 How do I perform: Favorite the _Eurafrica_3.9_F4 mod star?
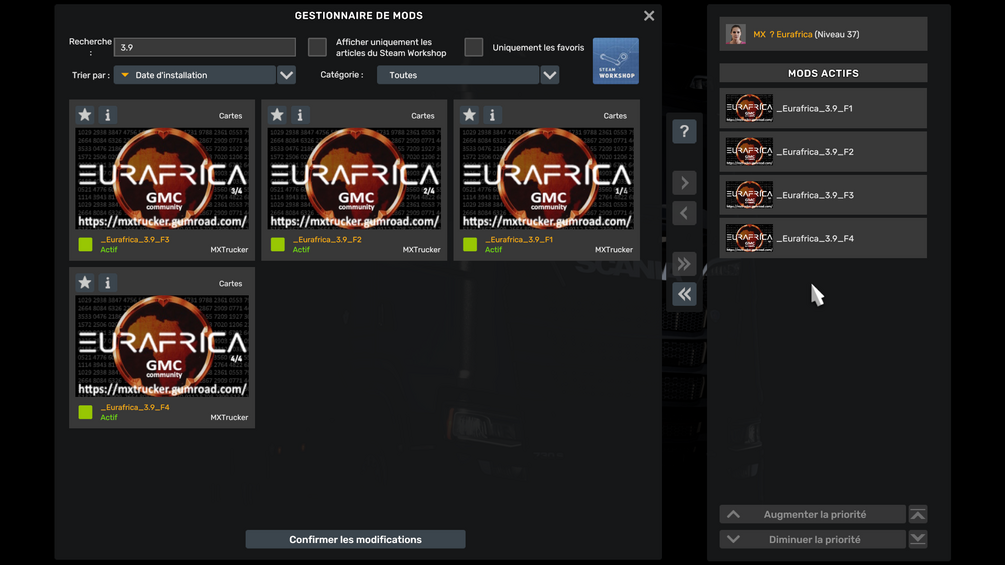pos(85,282)
